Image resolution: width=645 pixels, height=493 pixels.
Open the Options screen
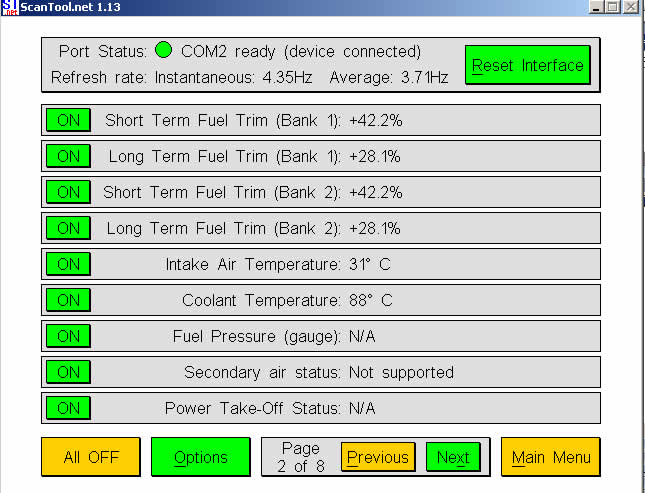point(200,457)
